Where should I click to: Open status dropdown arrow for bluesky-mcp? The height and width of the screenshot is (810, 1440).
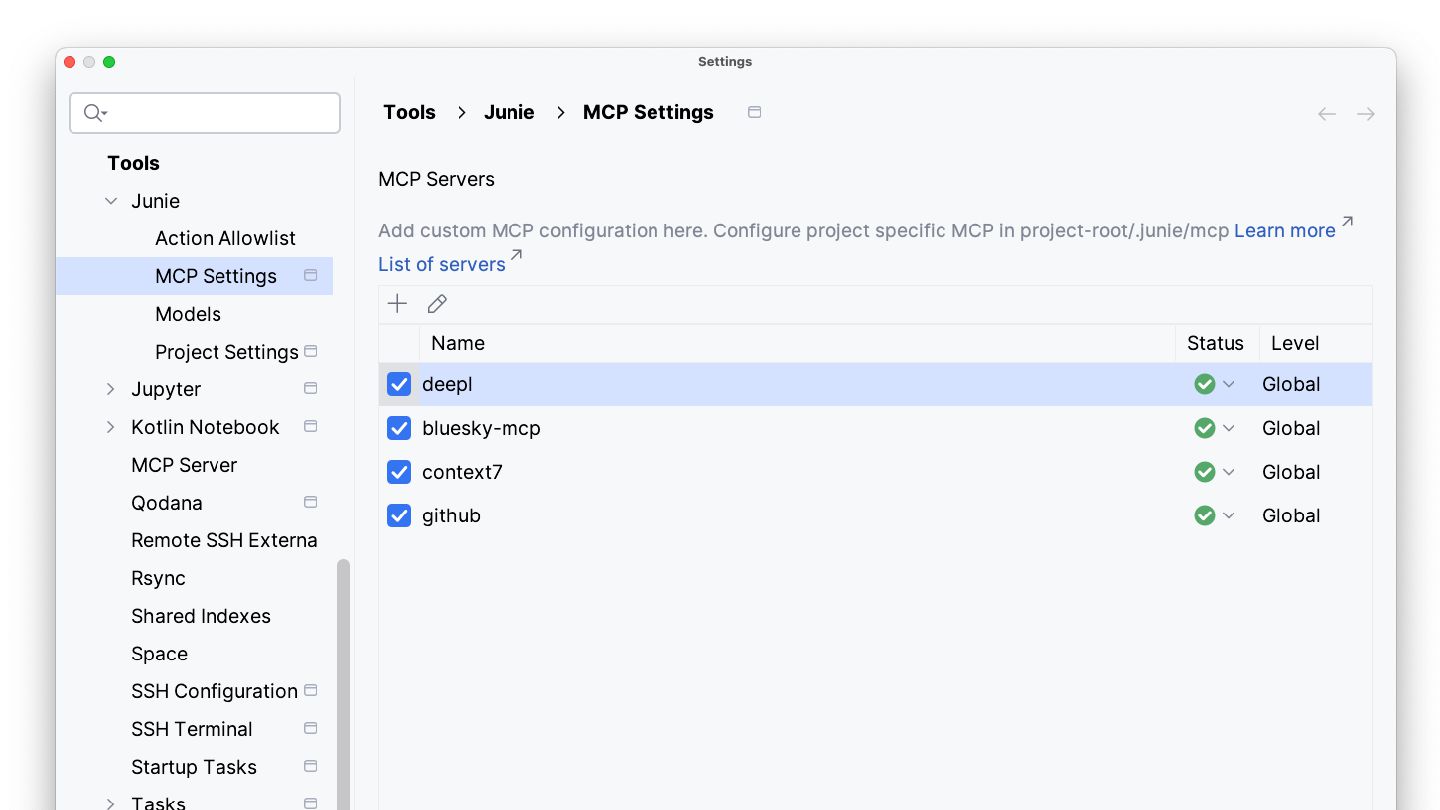click(x=1229, y=428)
